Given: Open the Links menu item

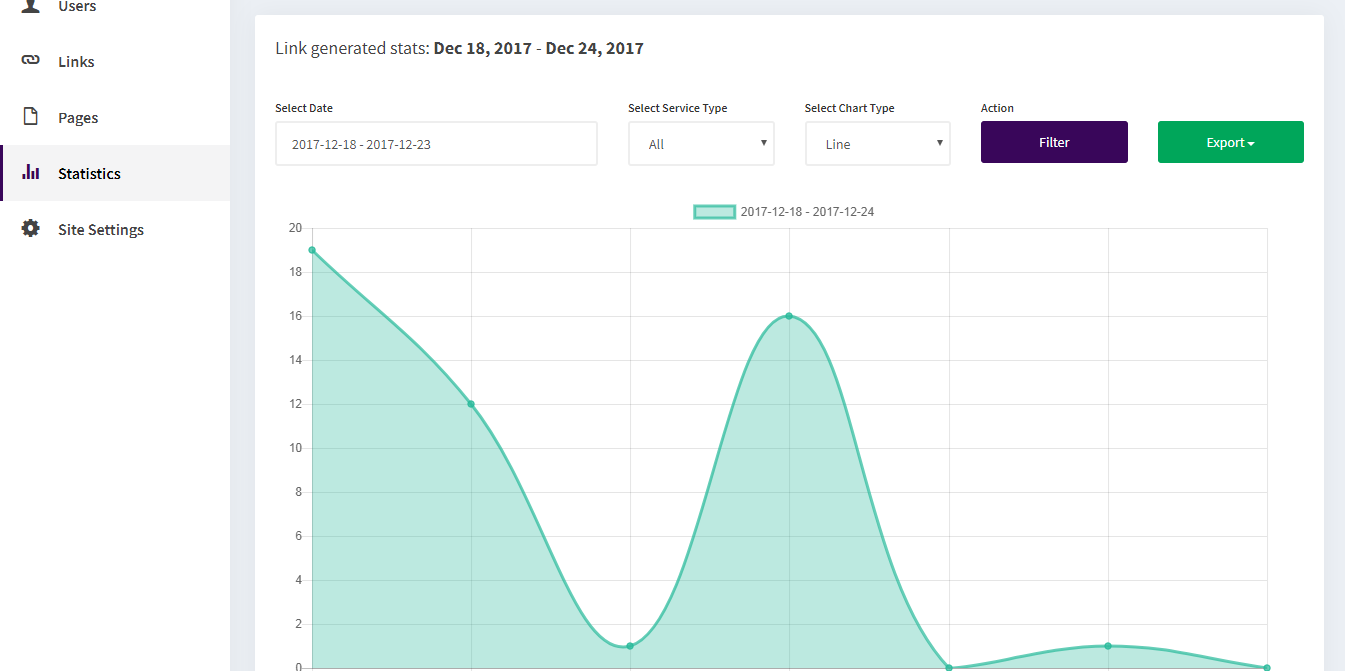Looking at the screenshot, I should point(115,61).
